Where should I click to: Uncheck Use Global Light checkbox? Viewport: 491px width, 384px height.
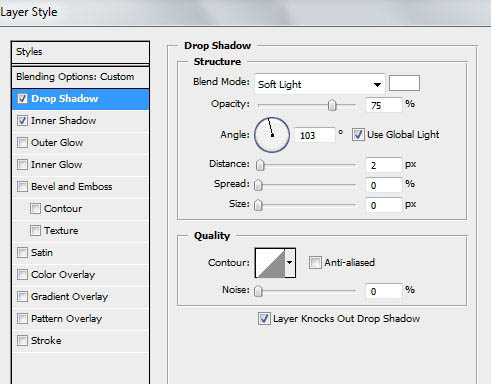click(358, 135)
